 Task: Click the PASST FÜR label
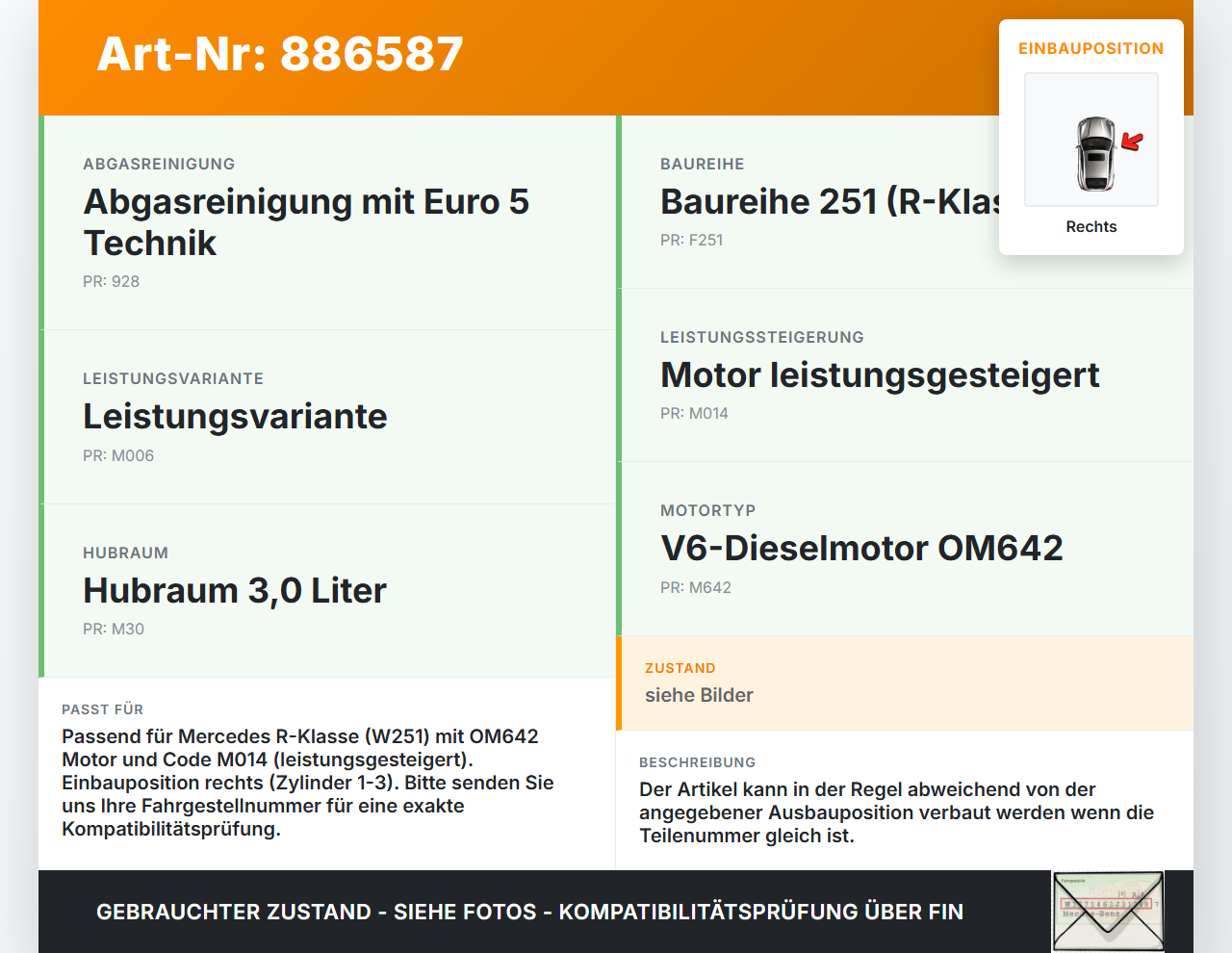pos(102,709)
